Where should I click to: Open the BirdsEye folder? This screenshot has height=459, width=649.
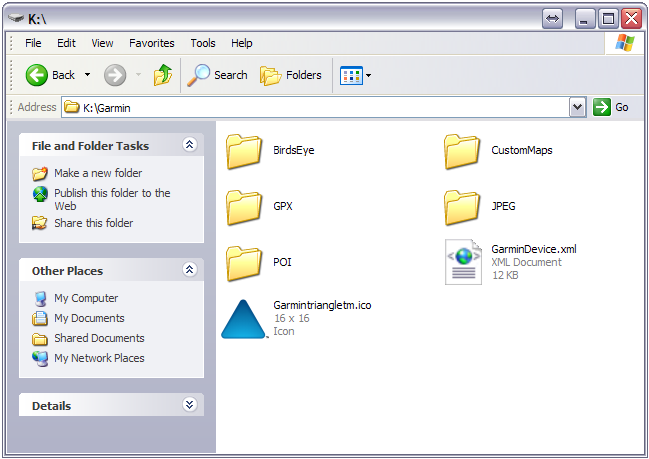[244, 151]
